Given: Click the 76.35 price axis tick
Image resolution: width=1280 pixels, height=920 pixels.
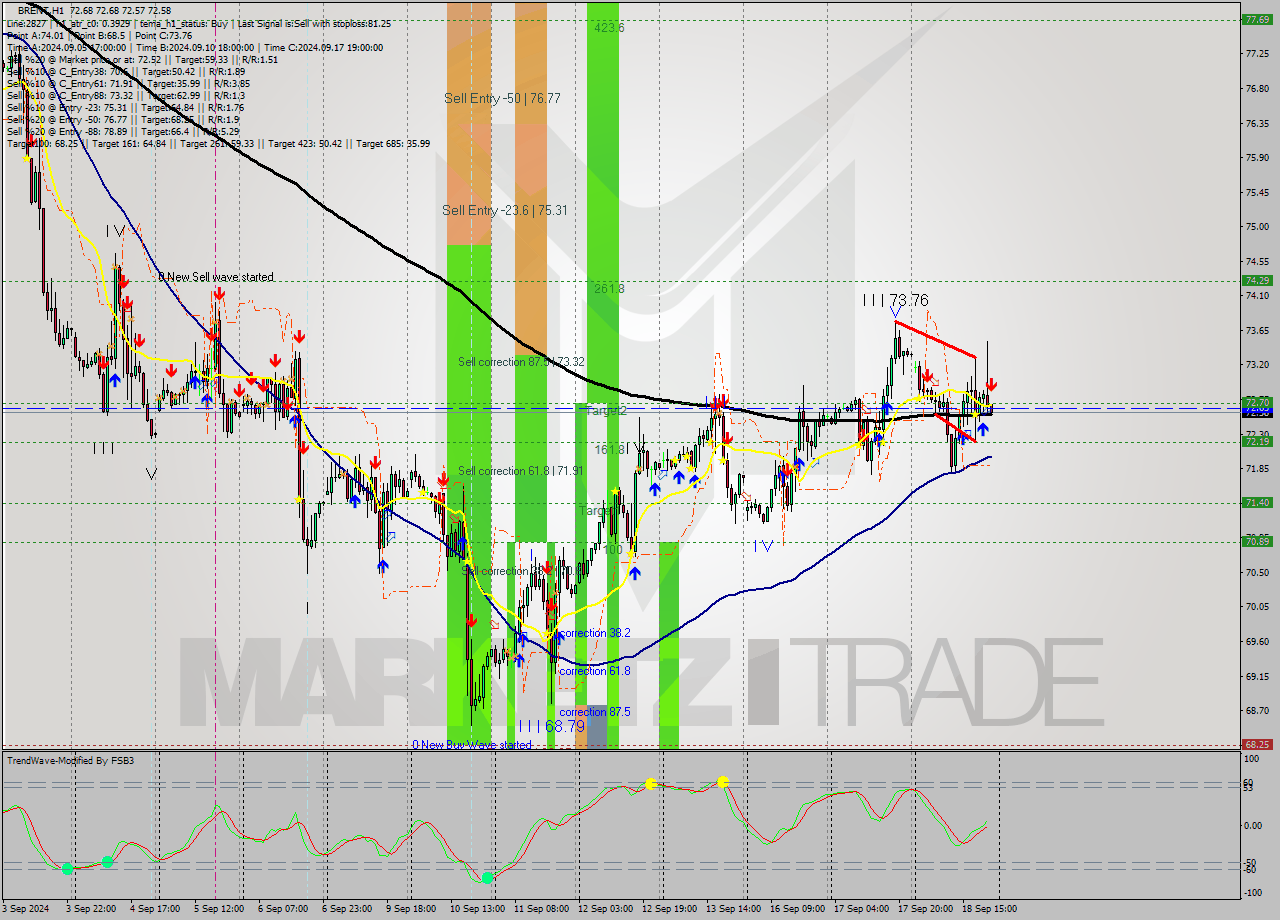Looking at the screenshot, I should click(1257, 123).
